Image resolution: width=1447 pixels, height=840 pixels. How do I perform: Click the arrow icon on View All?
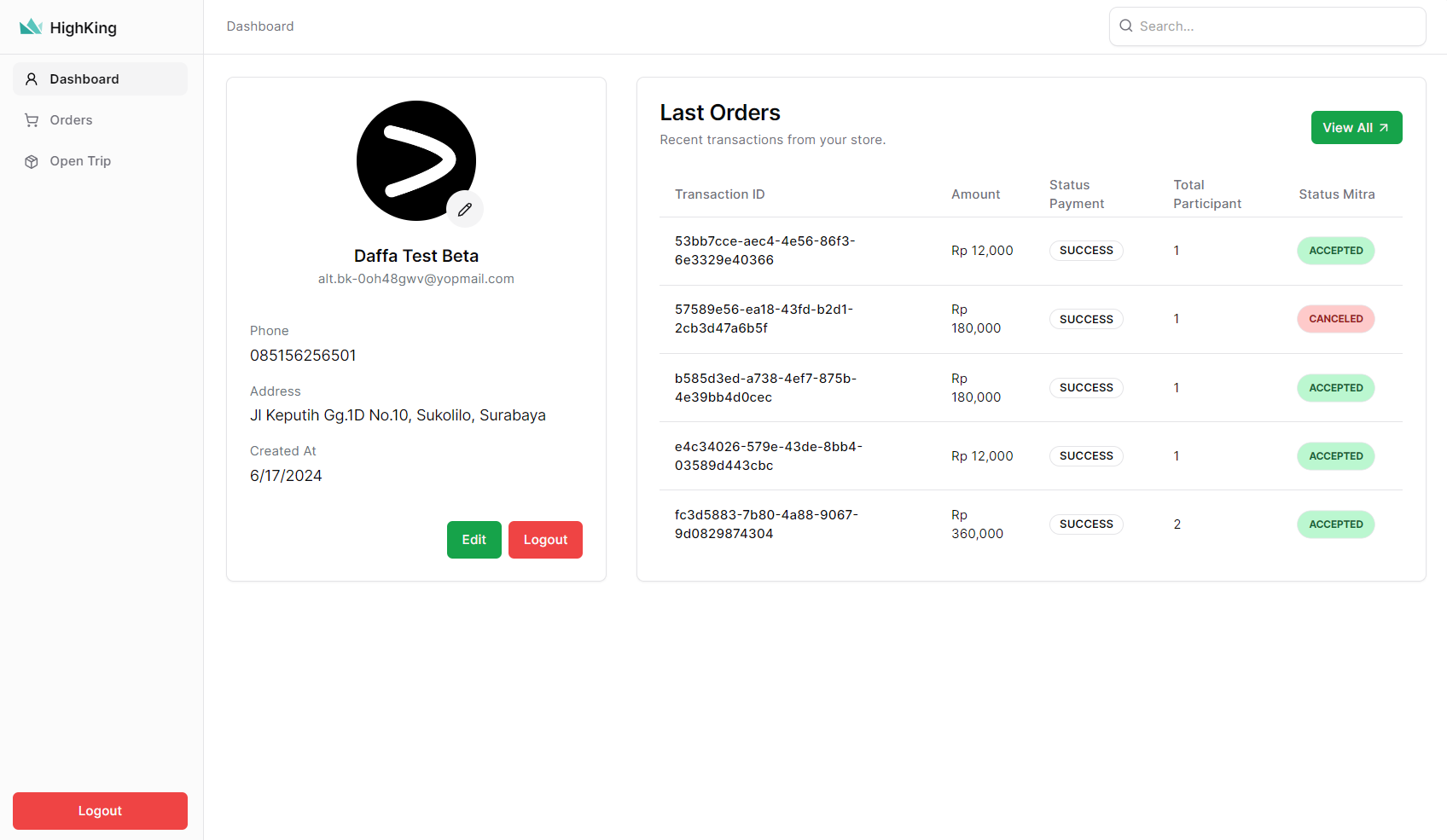(x=1384, y=128)
